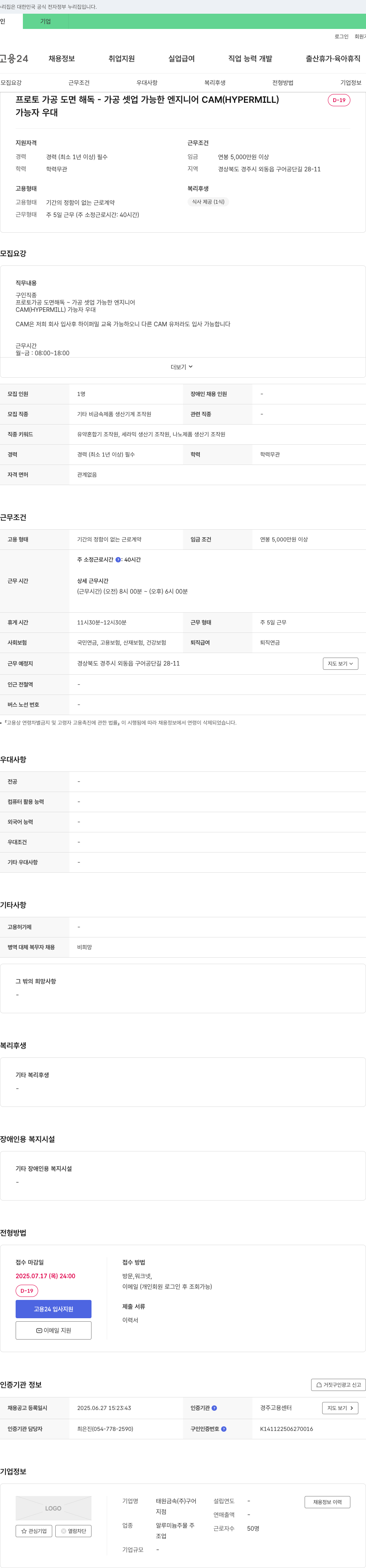Select the certification number K141122506270016
The height and width of the screenshot is (1568, 366).
[286, 1429]
